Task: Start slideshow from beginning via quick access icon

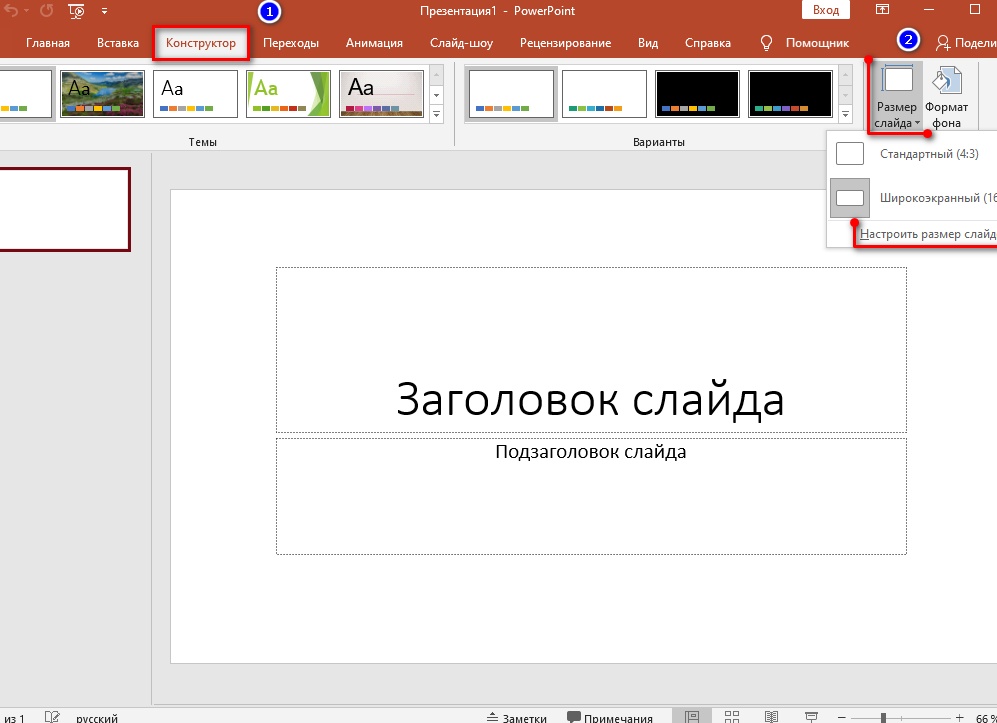Action: [76, 11]
